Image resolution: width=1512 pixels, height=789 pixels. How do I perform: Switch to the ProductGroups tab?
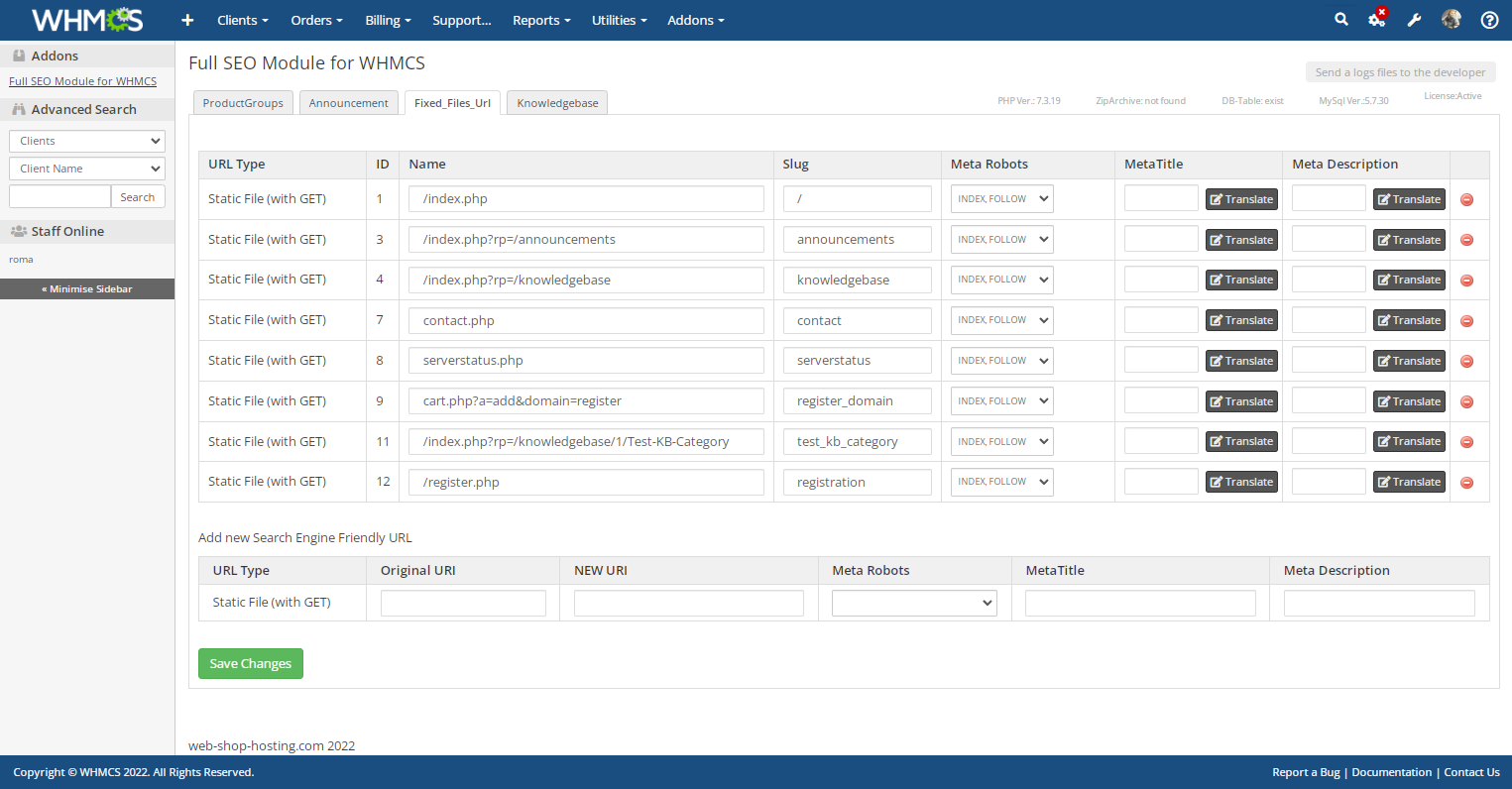(243, 103)
